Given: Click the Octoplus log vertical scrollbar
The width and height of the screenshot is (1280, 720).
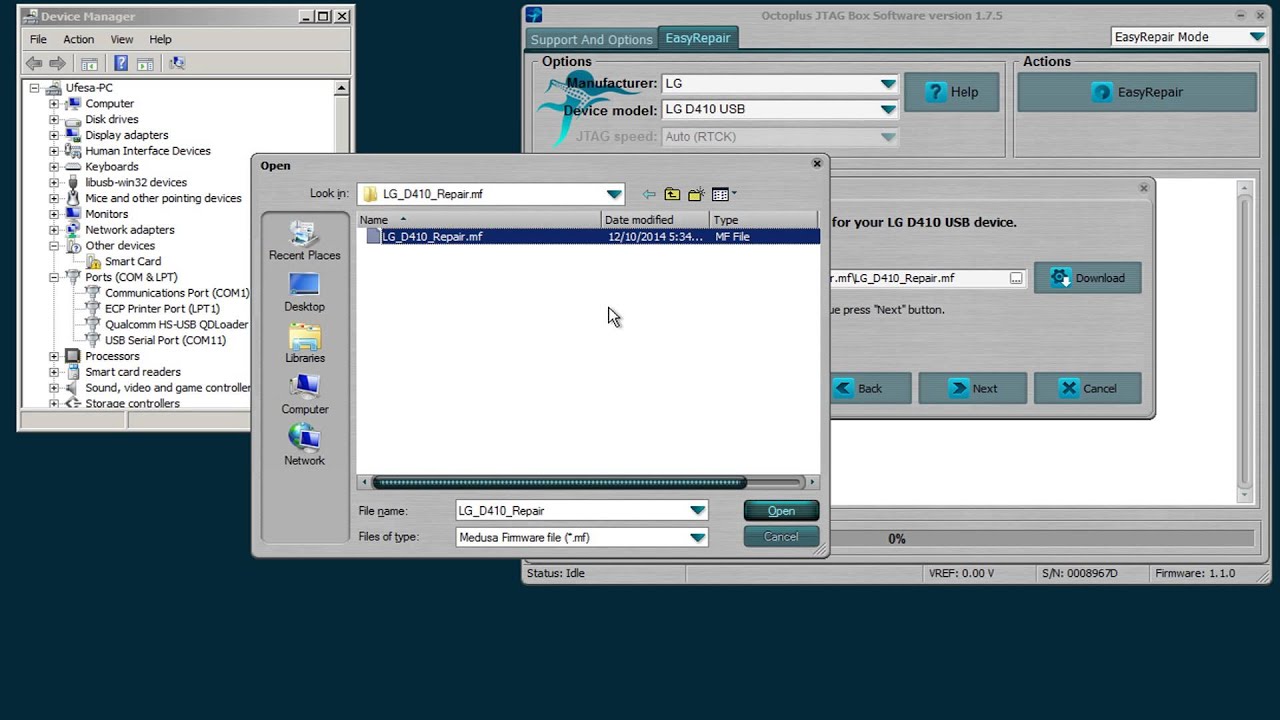Looking at the screenshot, I should point(1245,341).
